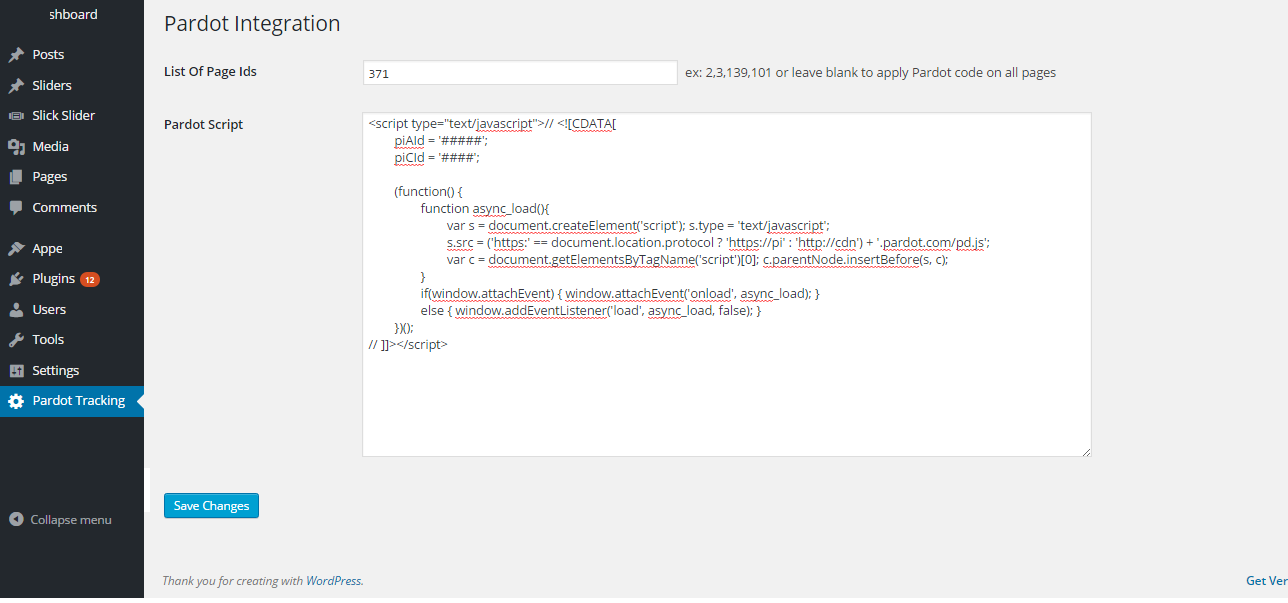1288x603 pixels.
Task: Open the Posts menu
Action: coord(72,55)
